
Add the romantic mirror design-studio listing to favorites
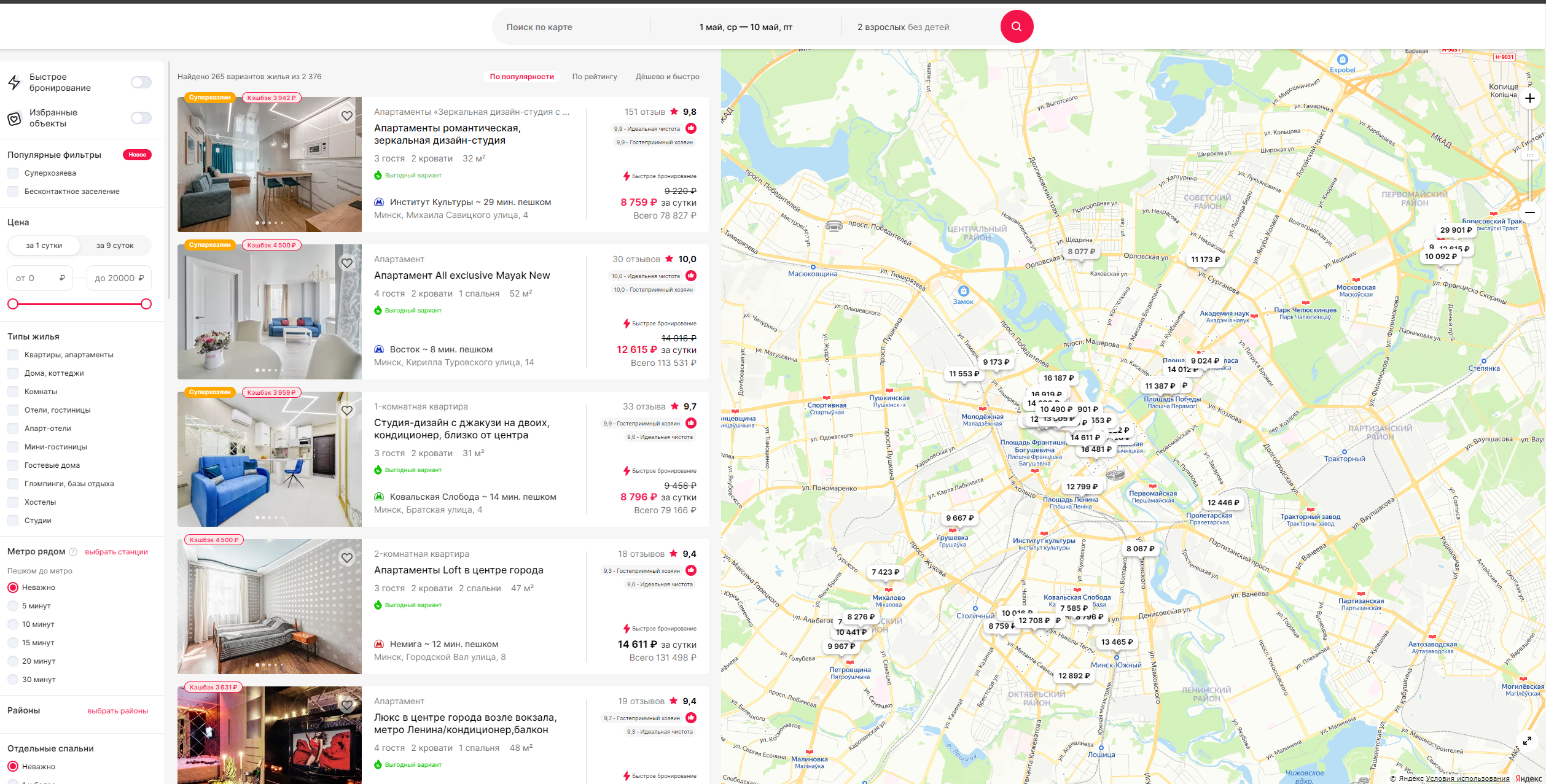(x=347, y=116)
